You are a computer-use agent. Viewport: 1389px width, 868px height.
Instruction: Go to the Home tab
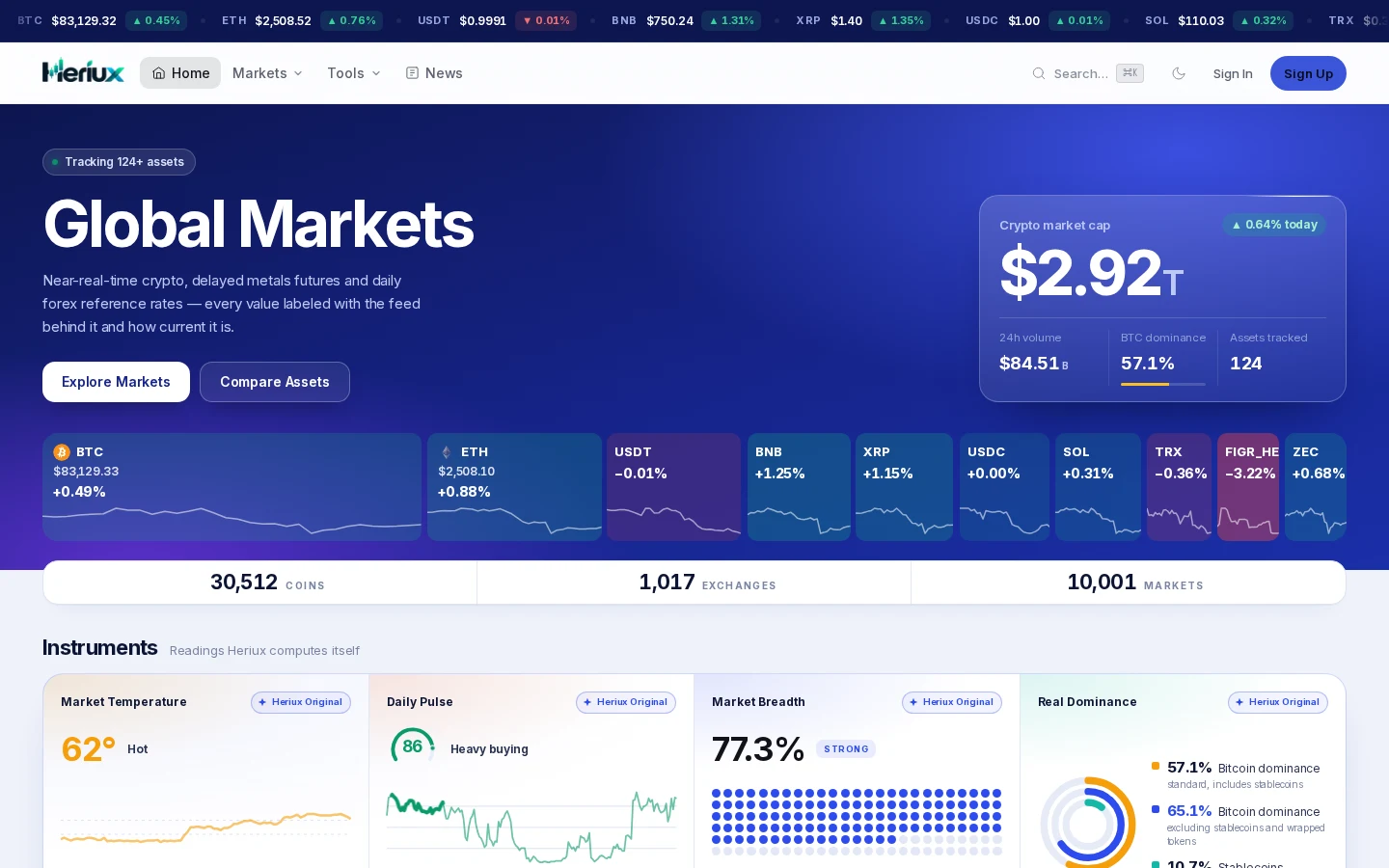[x=180, y=73]
